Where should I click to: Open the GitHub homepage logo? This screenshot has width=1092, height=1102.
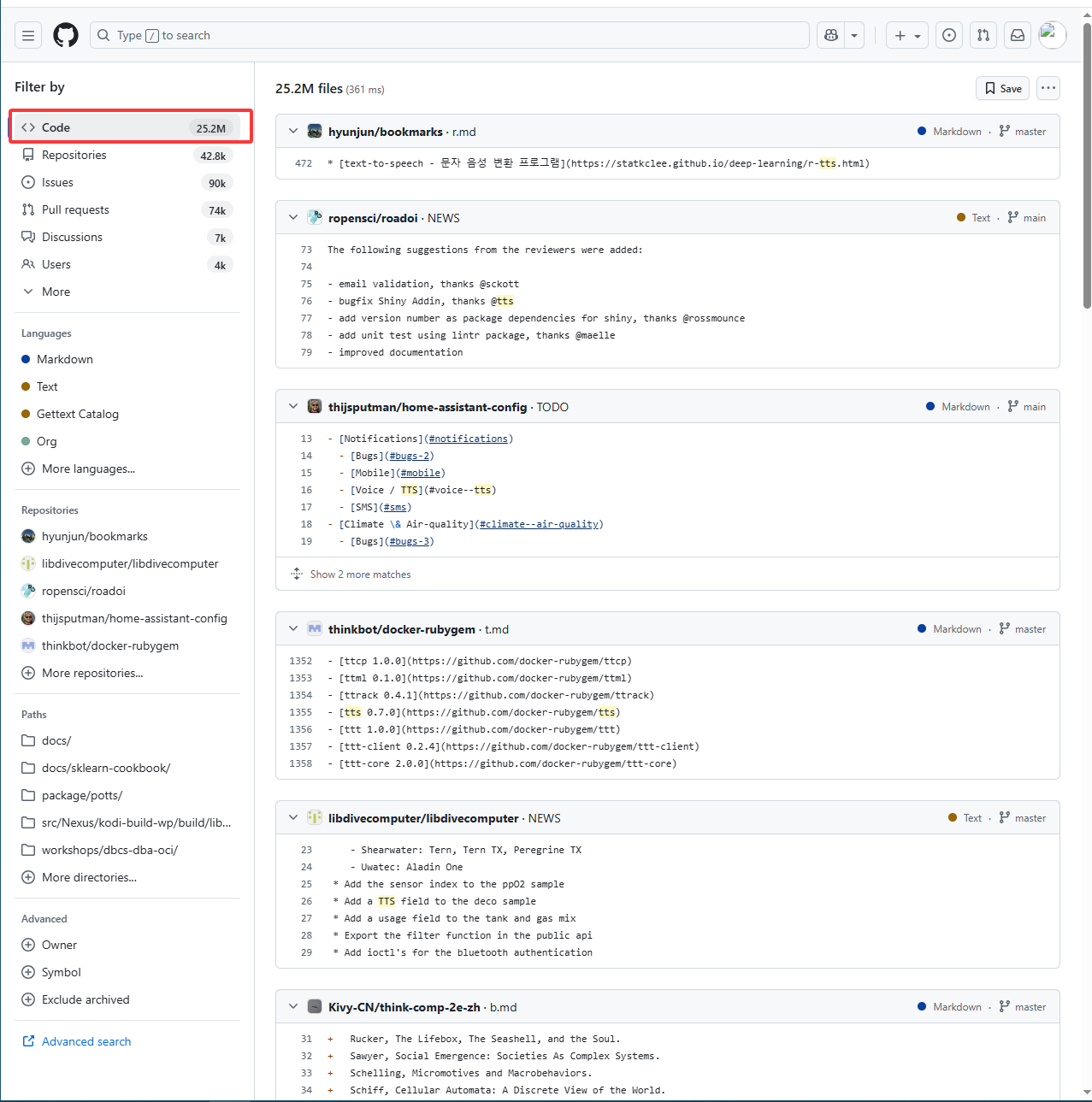pos(66,35)
